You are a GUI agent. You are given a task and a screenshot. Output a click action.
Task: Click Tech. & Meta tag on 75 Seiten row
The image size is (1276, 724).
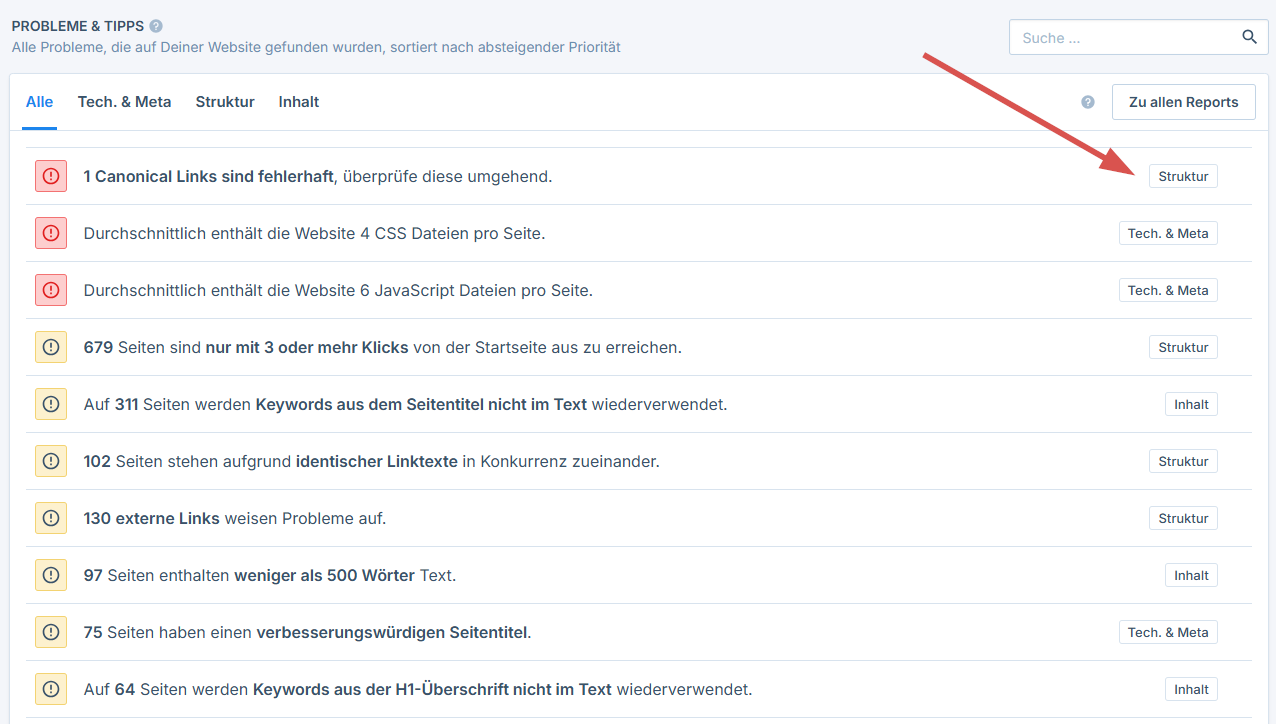1168,632
